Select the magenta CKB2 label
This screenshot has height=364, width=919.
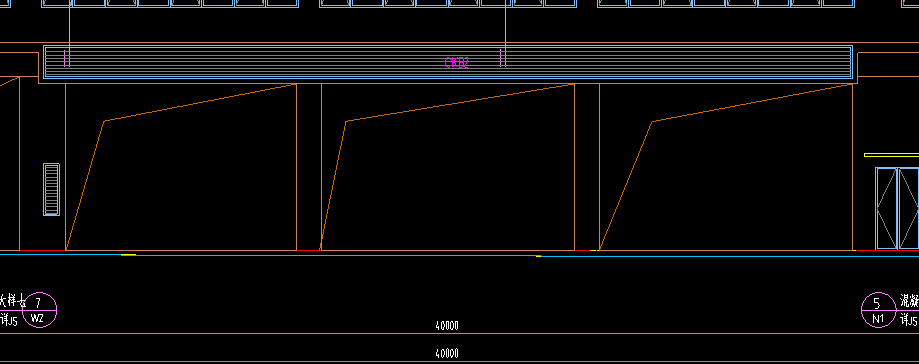[x=457, y=63]
